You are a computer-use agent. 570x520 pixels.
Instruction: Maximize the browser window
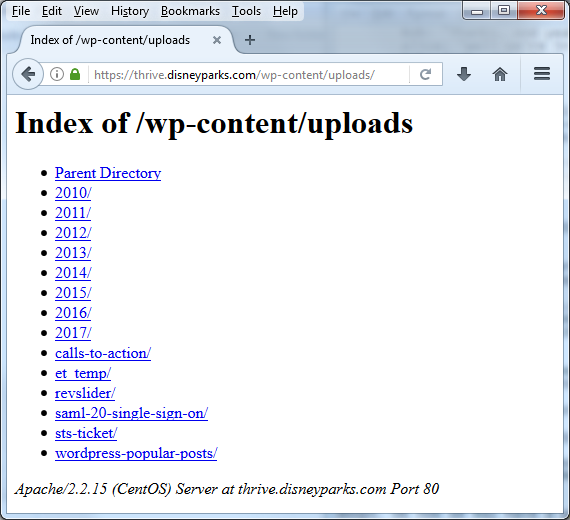504,11
